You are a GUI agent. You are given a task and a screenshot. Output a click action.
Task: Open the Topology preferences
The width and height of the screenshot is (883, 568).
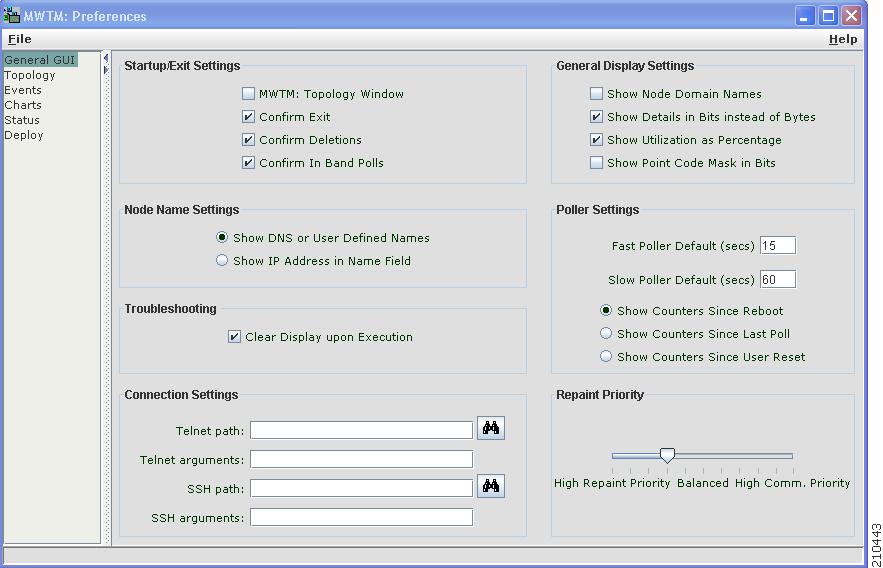[x=30, y=75]
